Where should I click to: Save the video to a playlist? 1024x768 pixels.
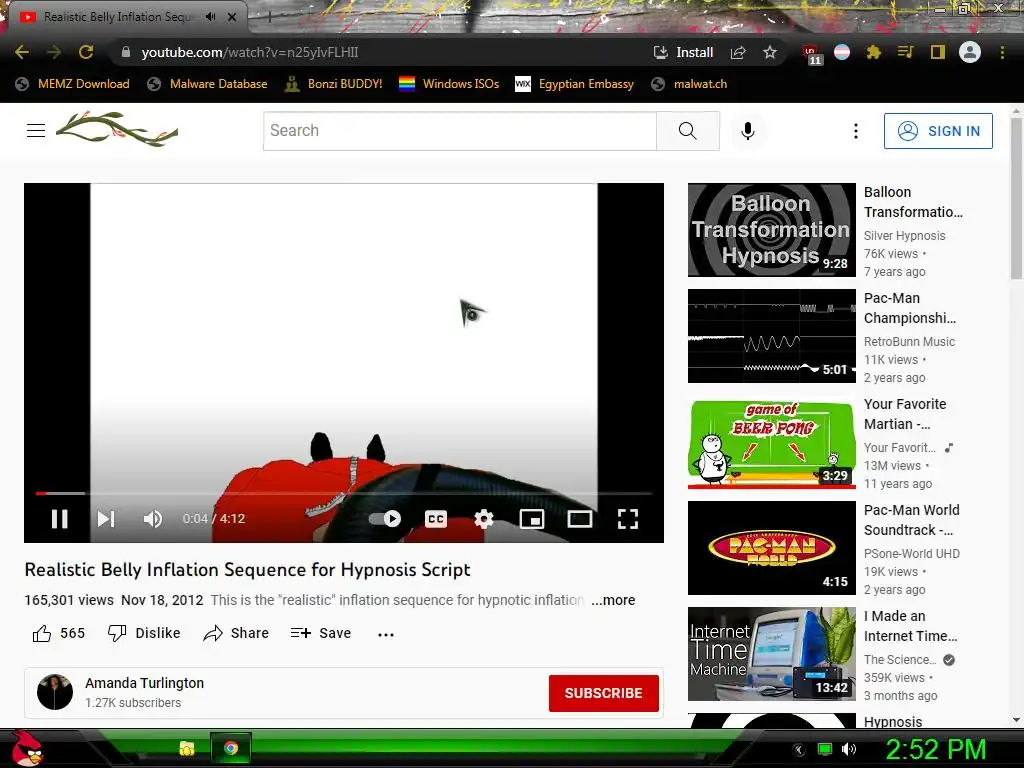coord(321,633)
